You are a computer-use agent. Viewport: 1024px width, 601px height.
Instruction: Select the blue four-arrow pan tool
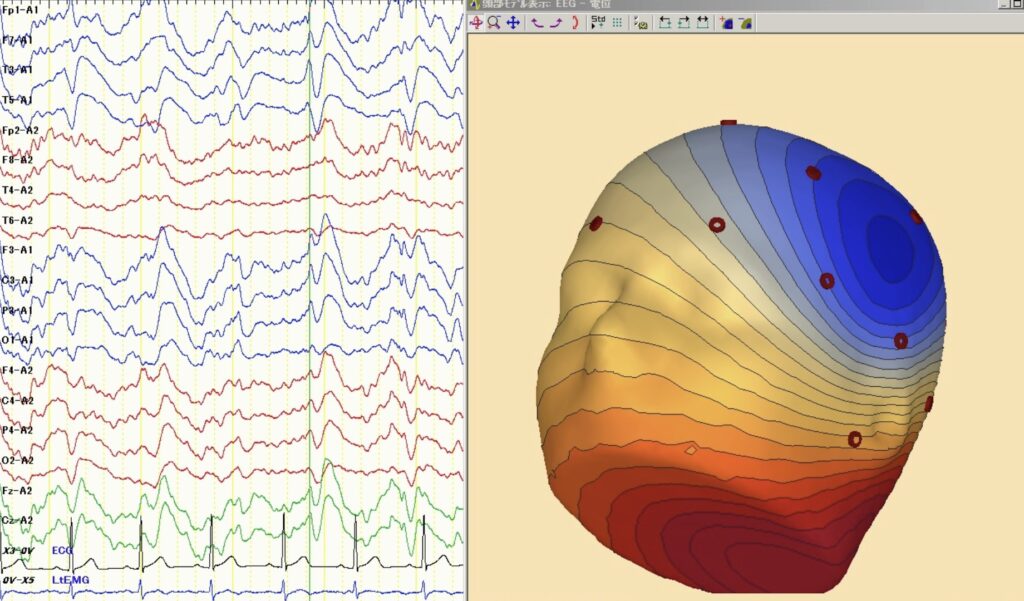click(x=513, y=23)
